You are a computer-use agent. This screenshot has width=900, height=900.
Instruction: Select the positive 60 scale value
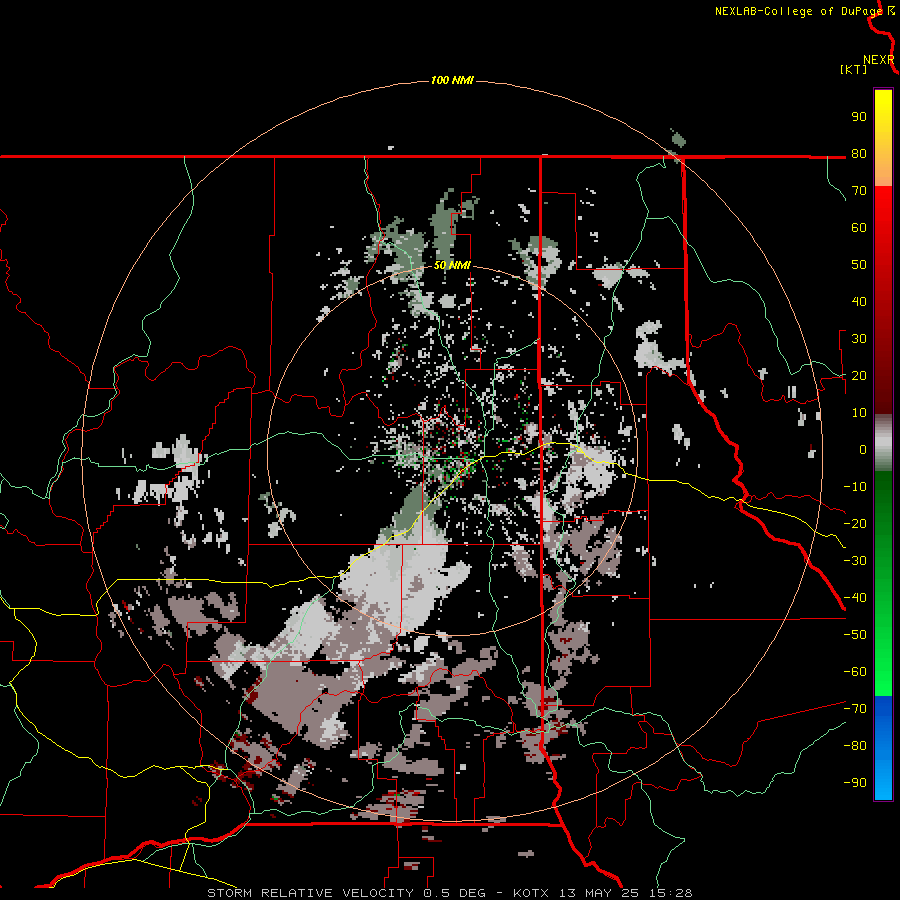click(859, 227)
